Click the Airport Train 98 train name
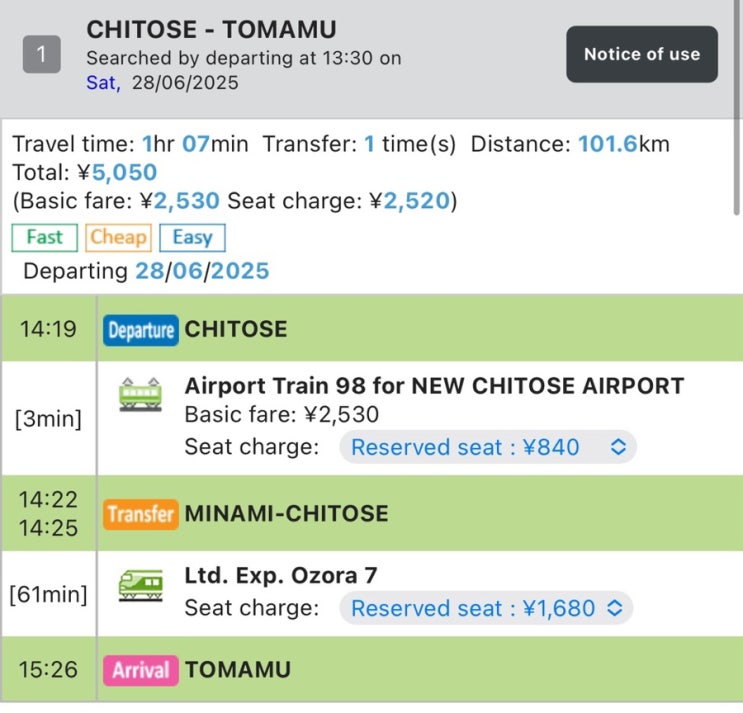This screenshot has width=743, height=713. click(434, 386)
